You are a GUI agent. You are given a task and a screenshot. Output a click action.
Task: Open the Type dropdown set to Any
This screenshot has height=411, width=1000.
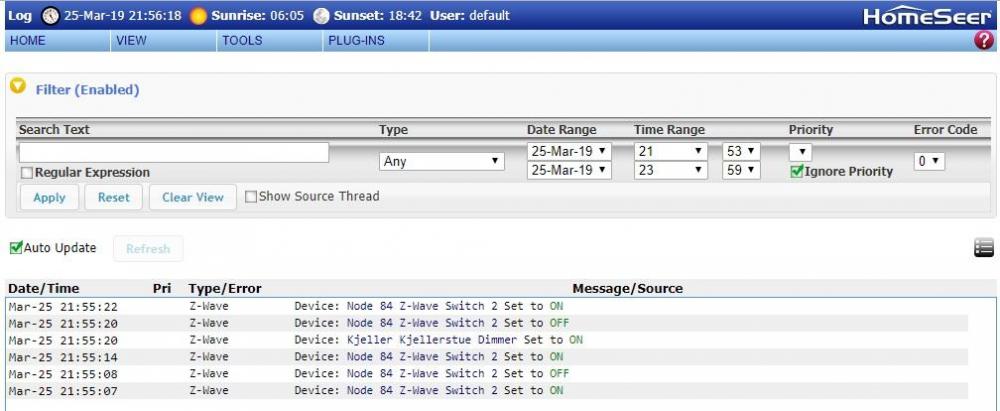pos(442,161)
